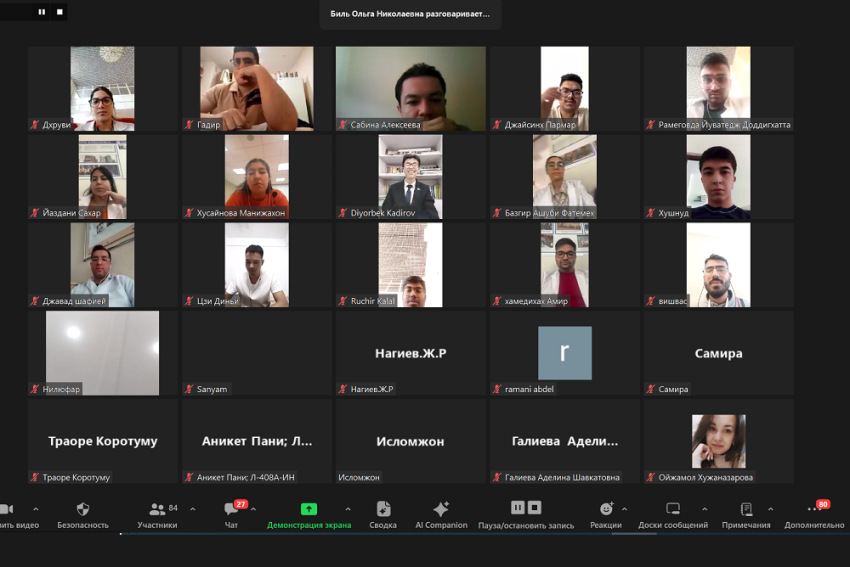The height and width of the screenshot is (567, 850).
Task: Pause recording from the title-bar recording indicator
Action: 42,12
